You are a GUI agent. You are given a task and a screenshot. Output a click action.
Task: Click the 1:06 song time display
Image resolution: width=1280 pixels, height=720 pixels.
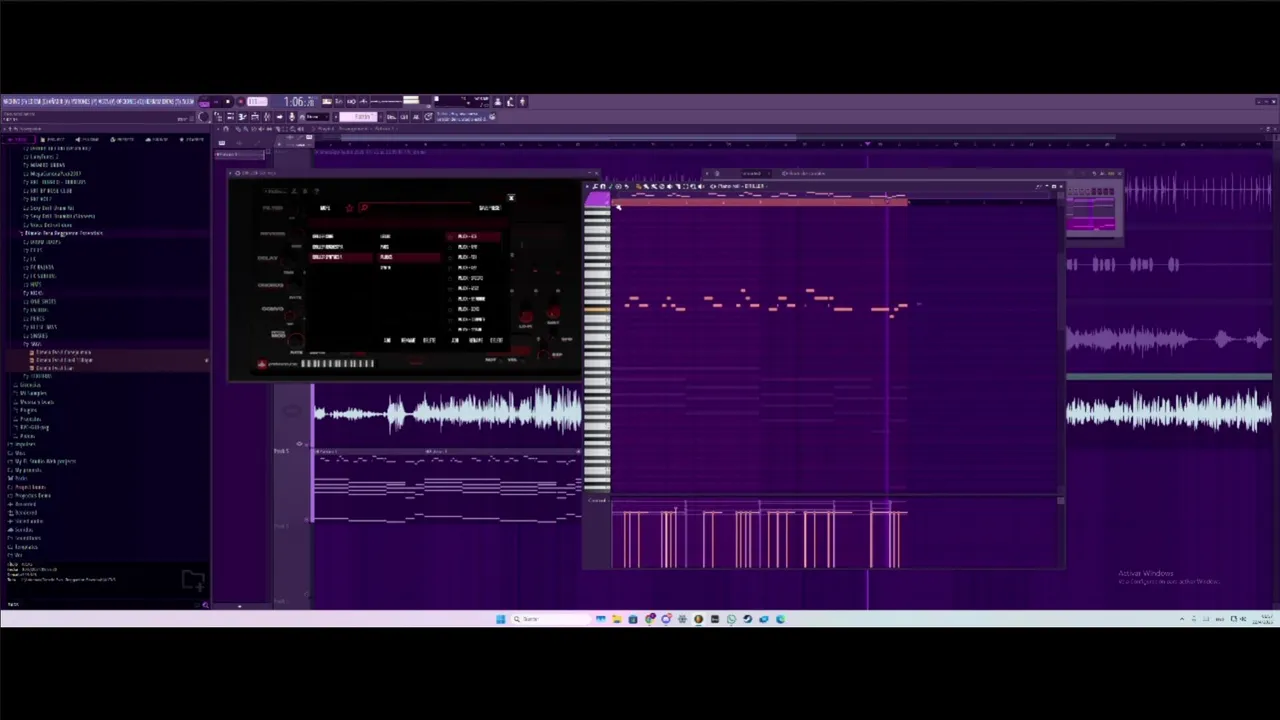pyautogui.click(x=299, y=101)
